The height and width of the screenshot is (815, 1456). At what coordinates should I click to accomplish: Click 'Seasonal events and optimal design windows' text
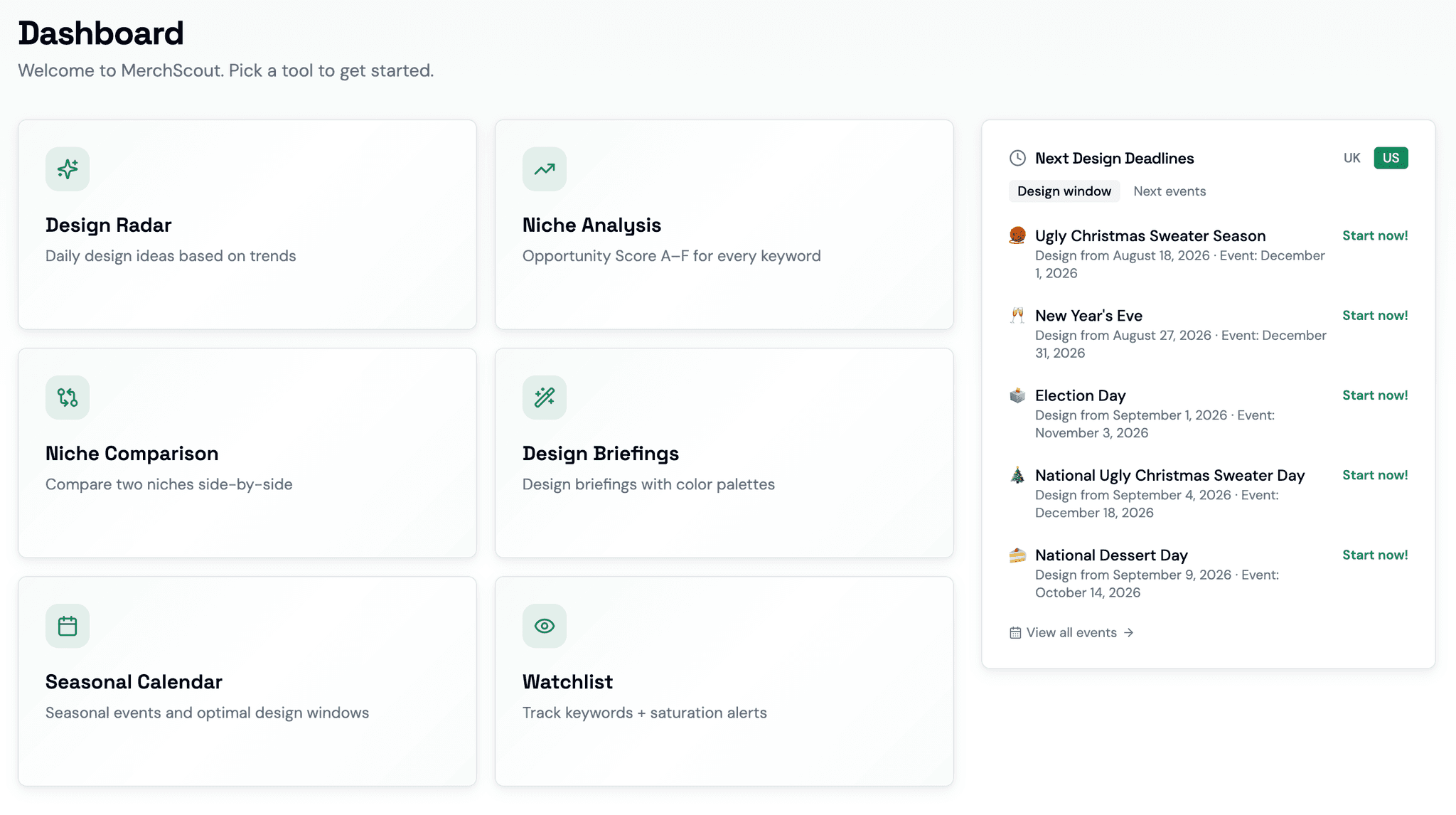(207, 713)
